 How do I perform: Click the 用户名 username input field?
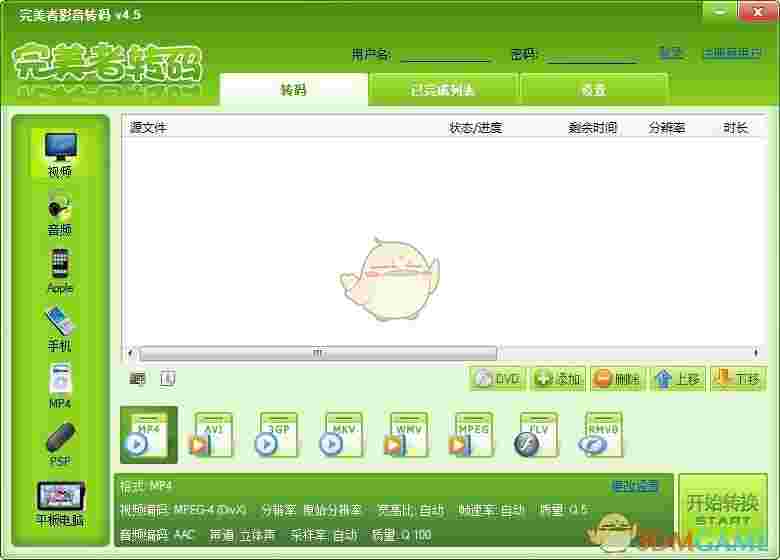pyautogui.click(x=446, y=54)
